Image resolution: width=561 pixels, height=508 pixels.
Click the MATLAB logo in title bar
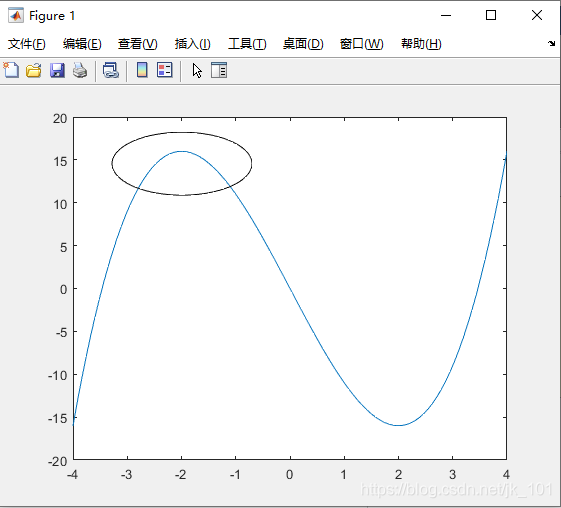point(16,15)
